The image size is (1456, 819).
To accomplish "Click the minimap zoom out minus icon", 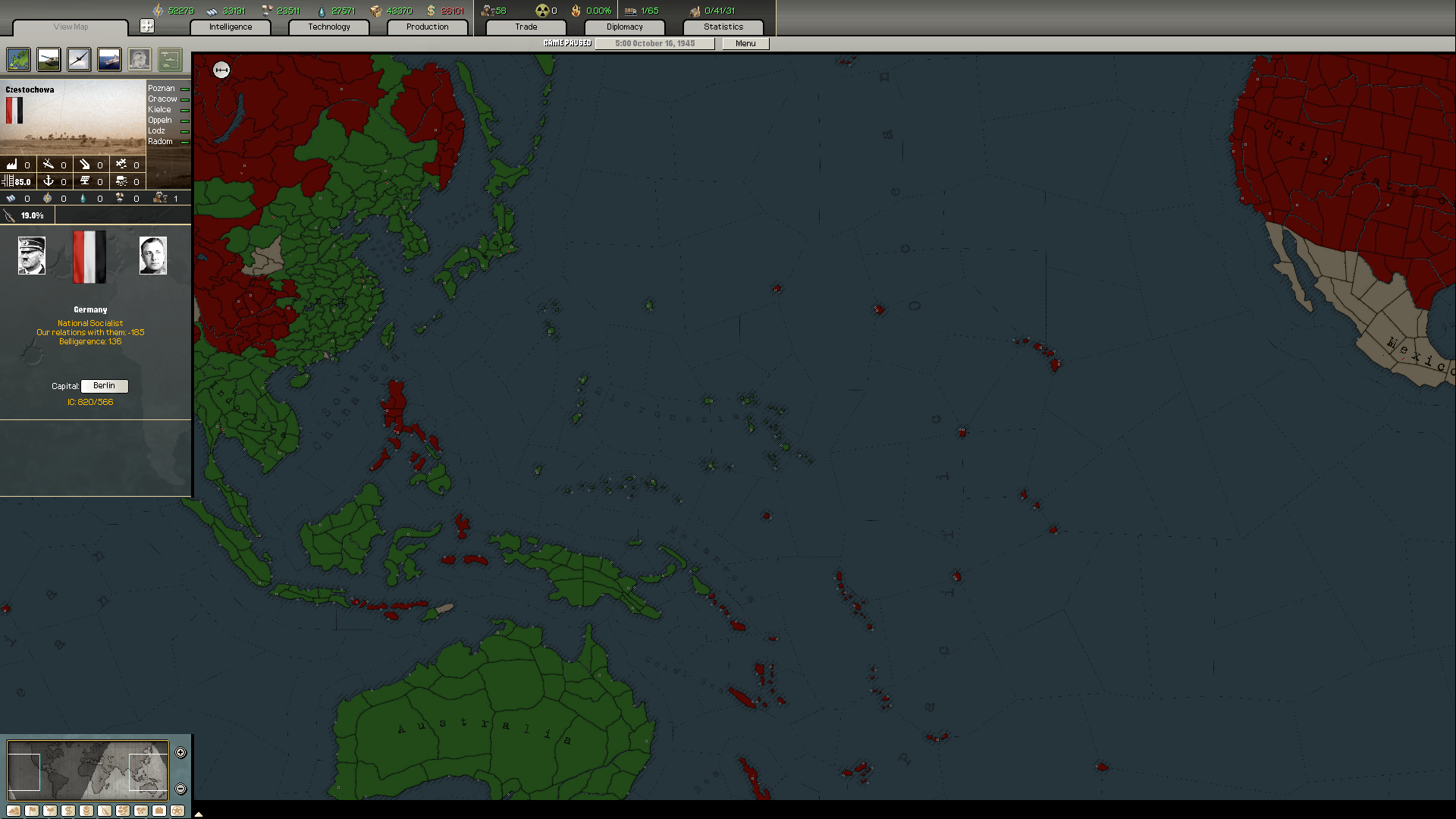I will pos(180,789).
